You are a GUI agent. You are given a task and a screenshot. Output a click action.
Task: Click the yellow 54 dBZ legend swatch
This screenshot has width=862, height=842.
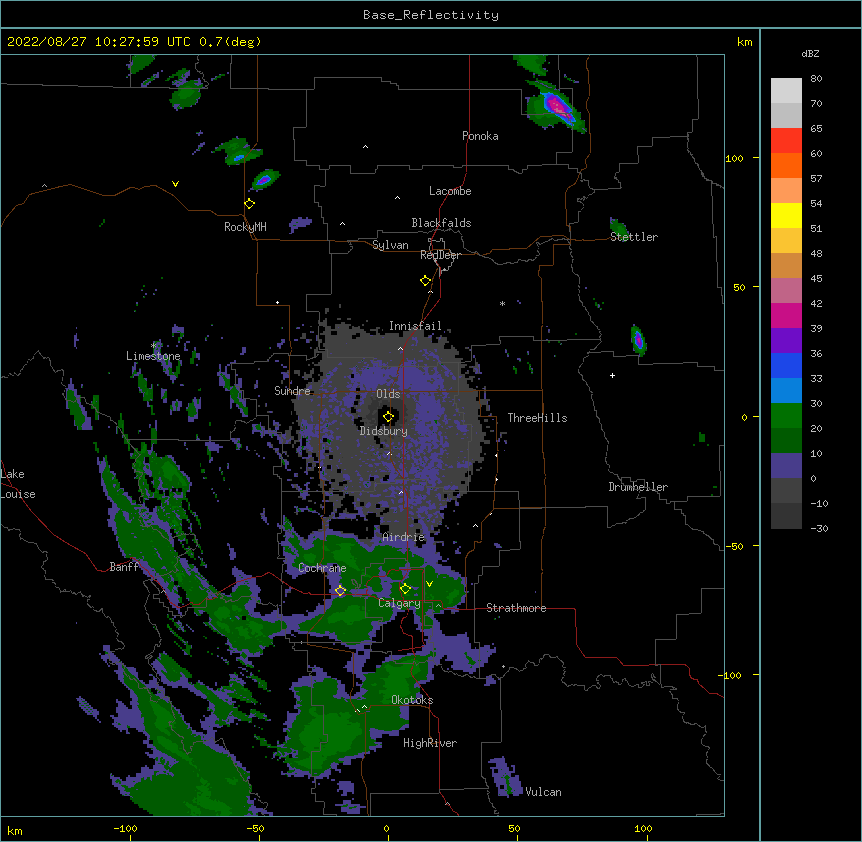786,215
